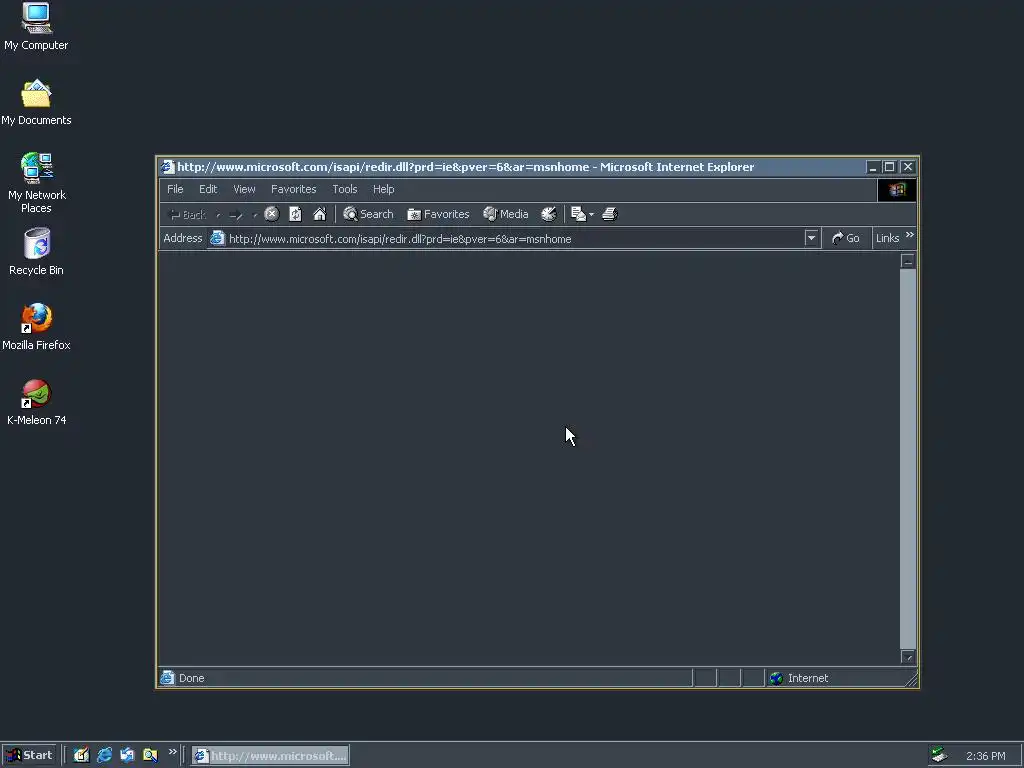Viewport: 1024px width, 768px height.
Task: Open the Tools menu
Action: point(345,189)
